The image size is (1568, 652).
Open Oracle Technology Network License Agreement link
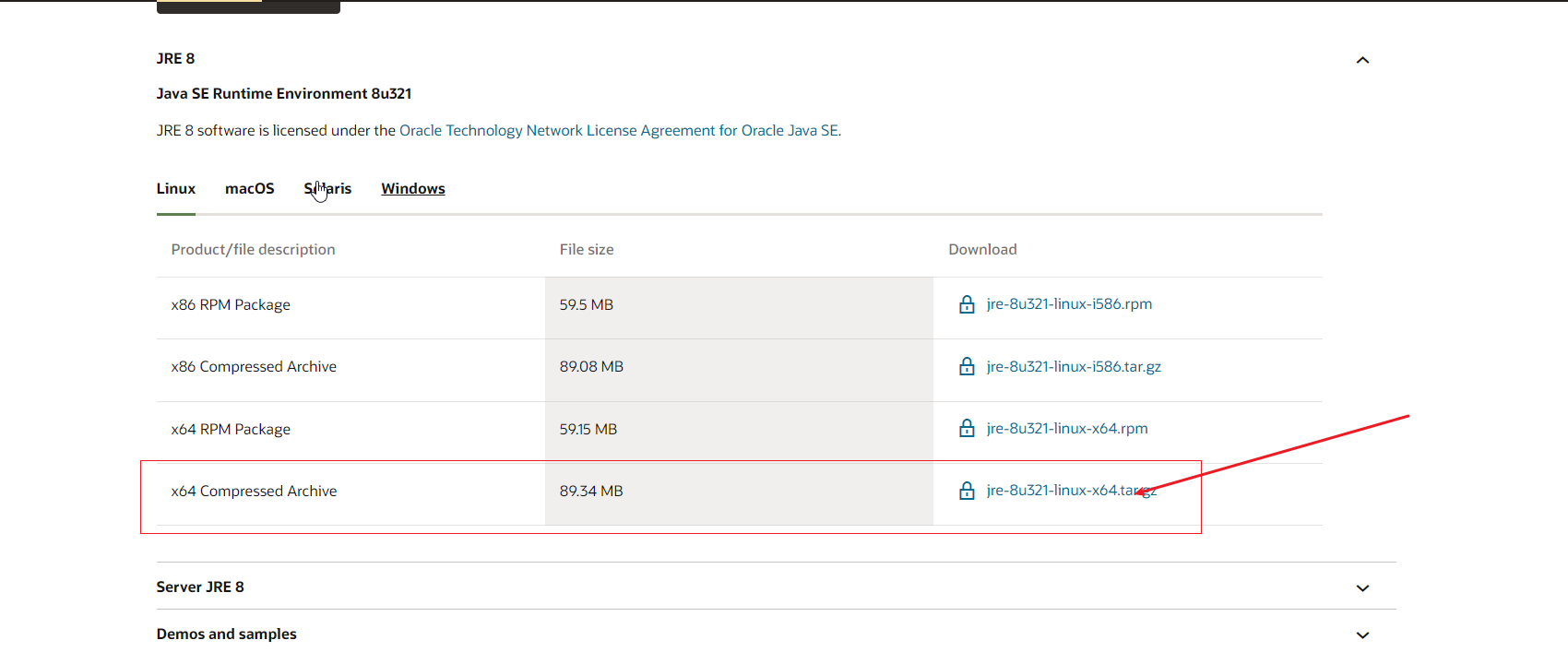click(619, 130)
